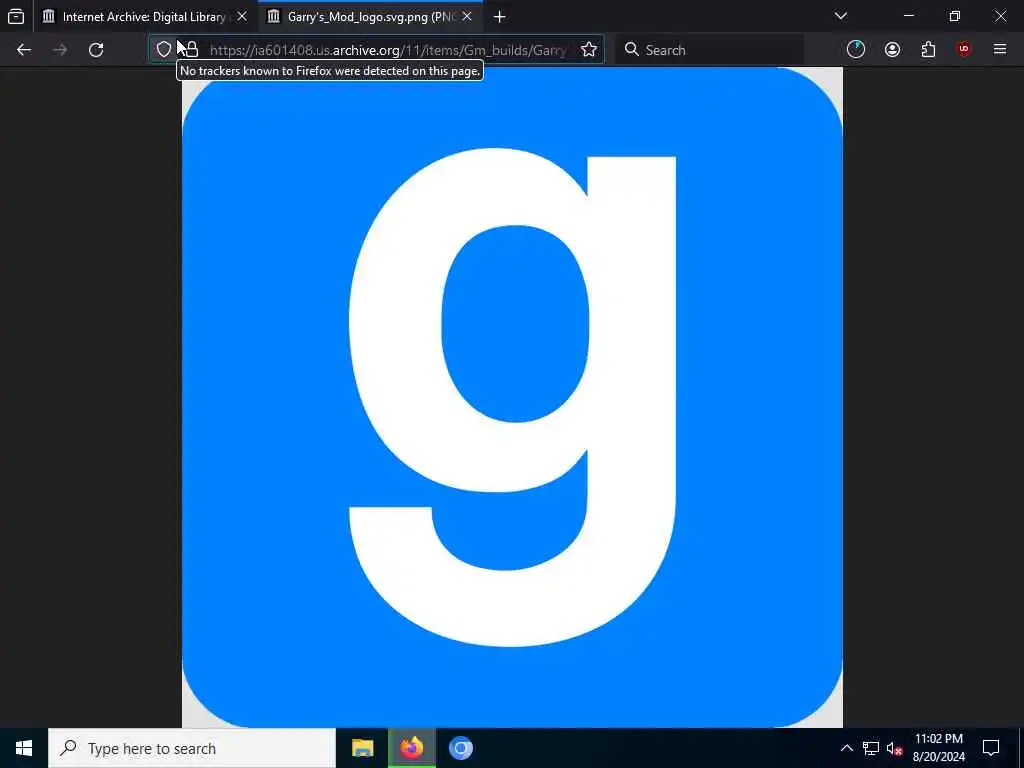Viewport: 1024px width, 768px height.
Task: Show site security via the padlock icon
Action: 191,50
